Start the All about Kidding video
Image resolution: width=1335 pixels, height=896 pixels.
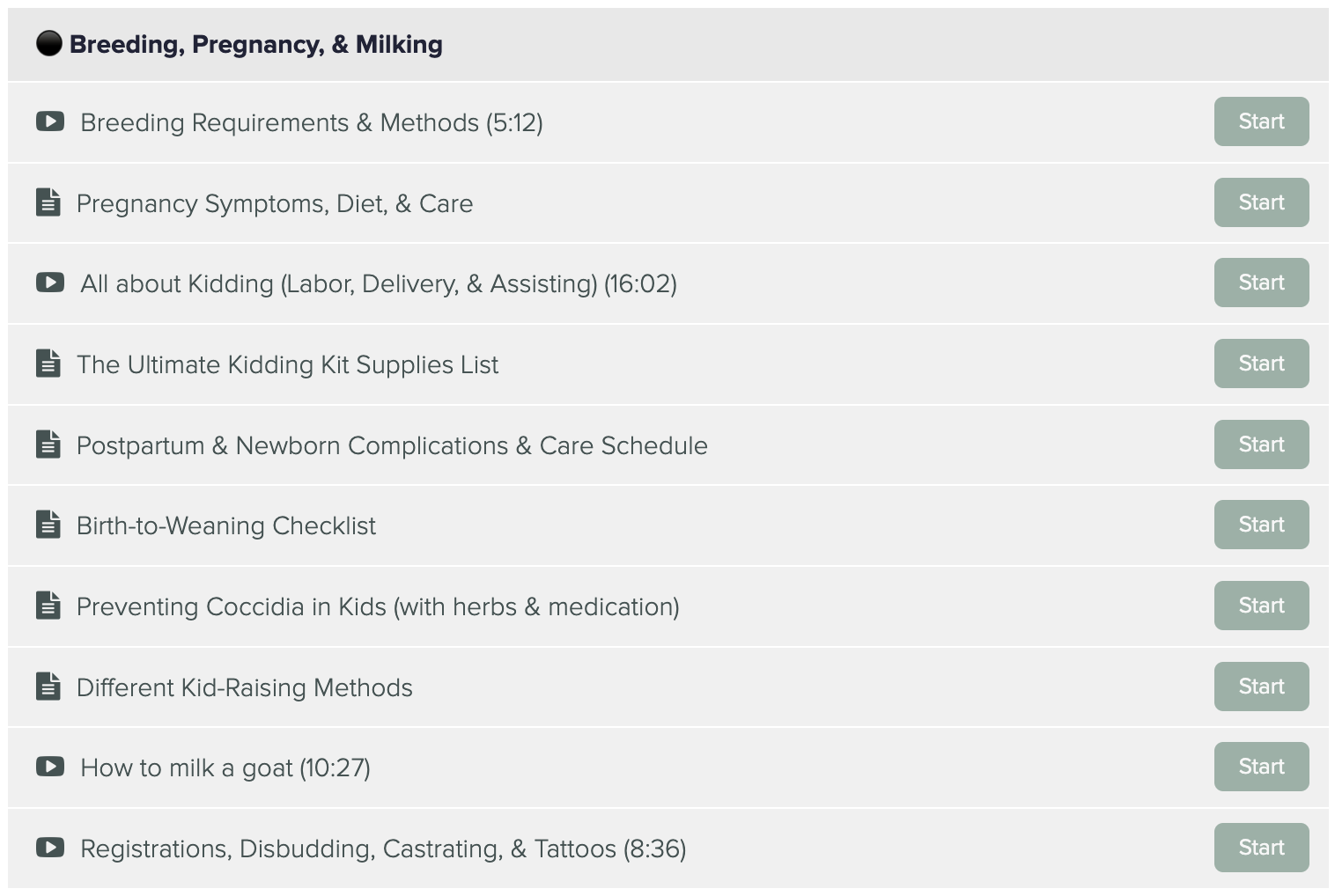click(x=1261, y=283)
